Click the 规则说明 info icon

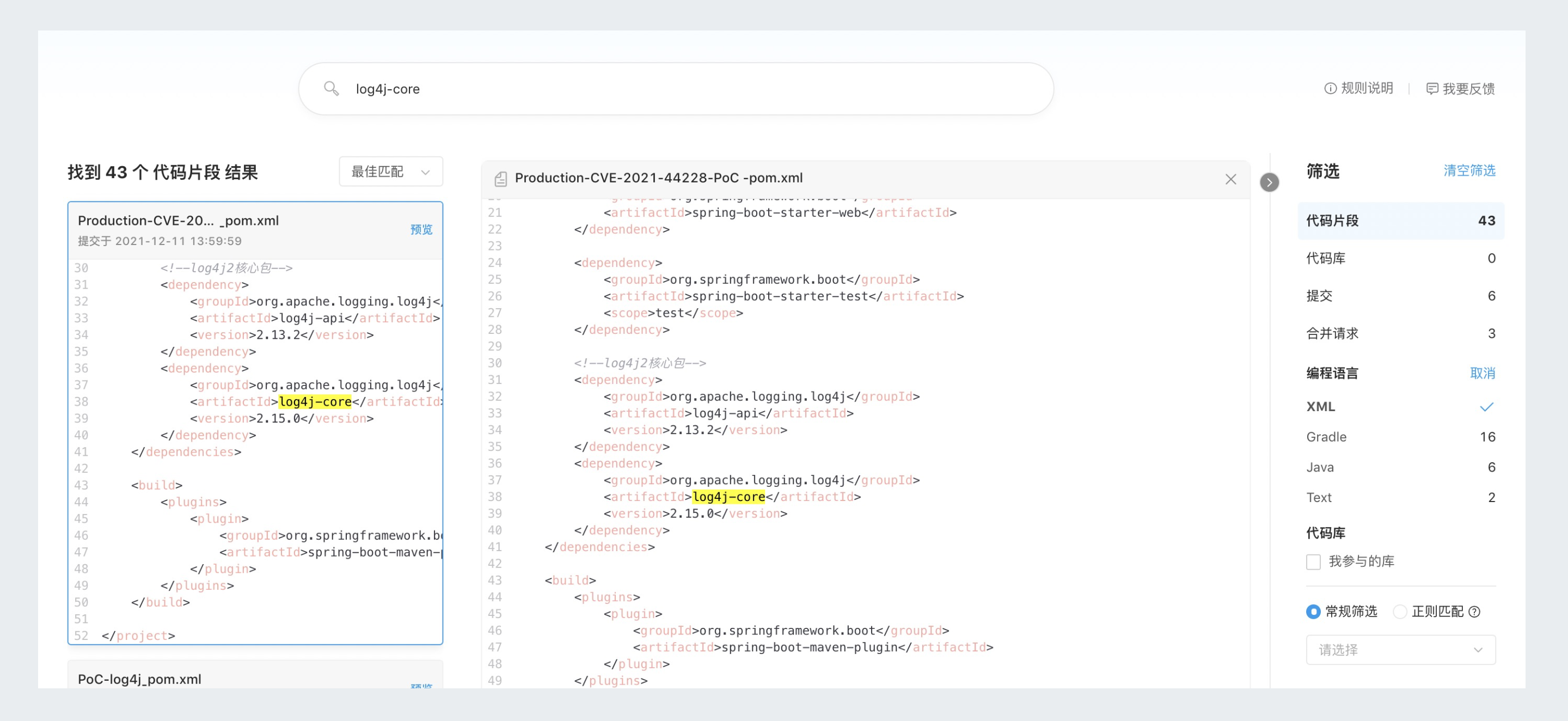(x=1331, y=88)
